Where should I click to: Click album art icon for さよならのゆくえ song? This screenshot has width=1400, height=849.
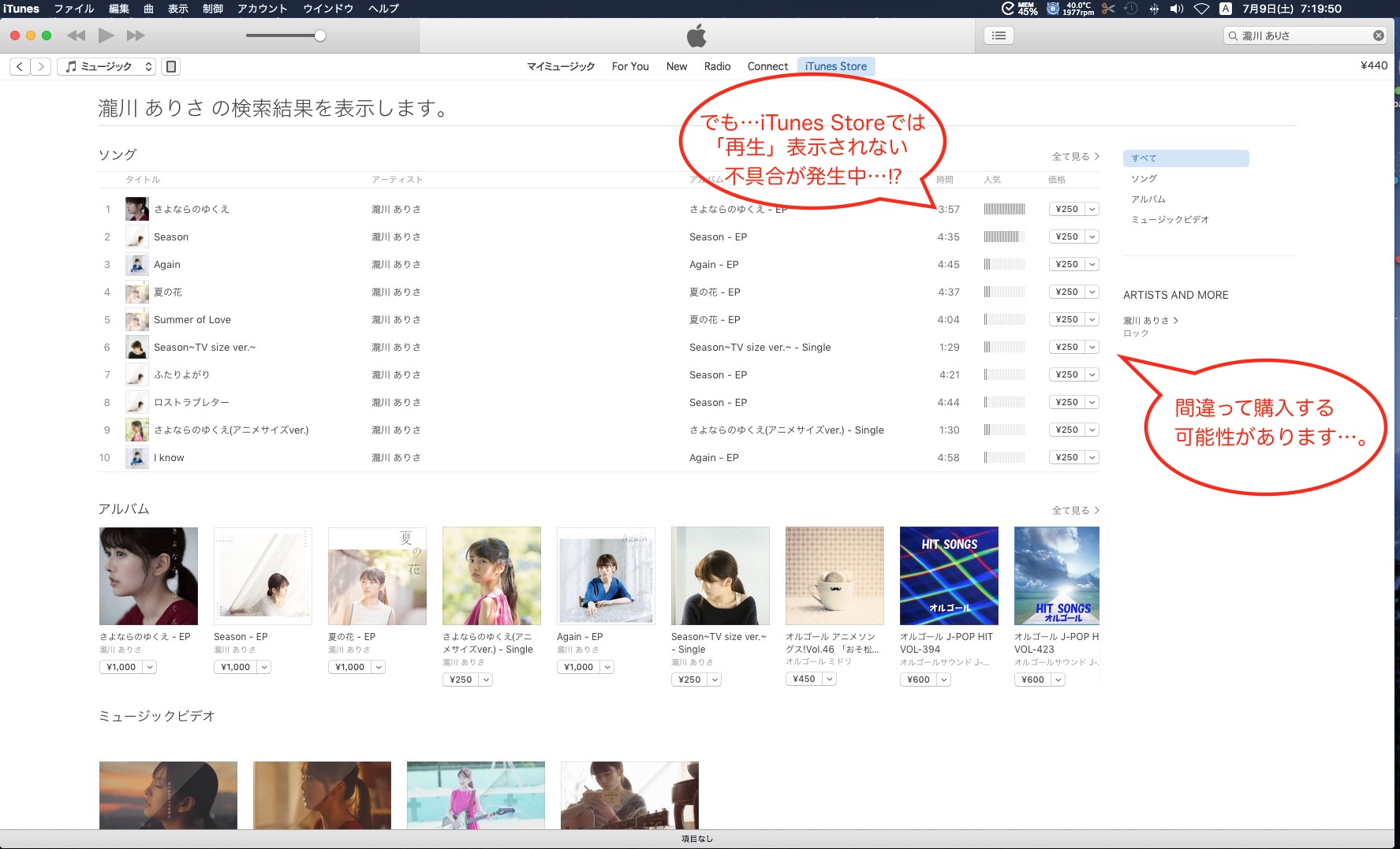[137, 209]
